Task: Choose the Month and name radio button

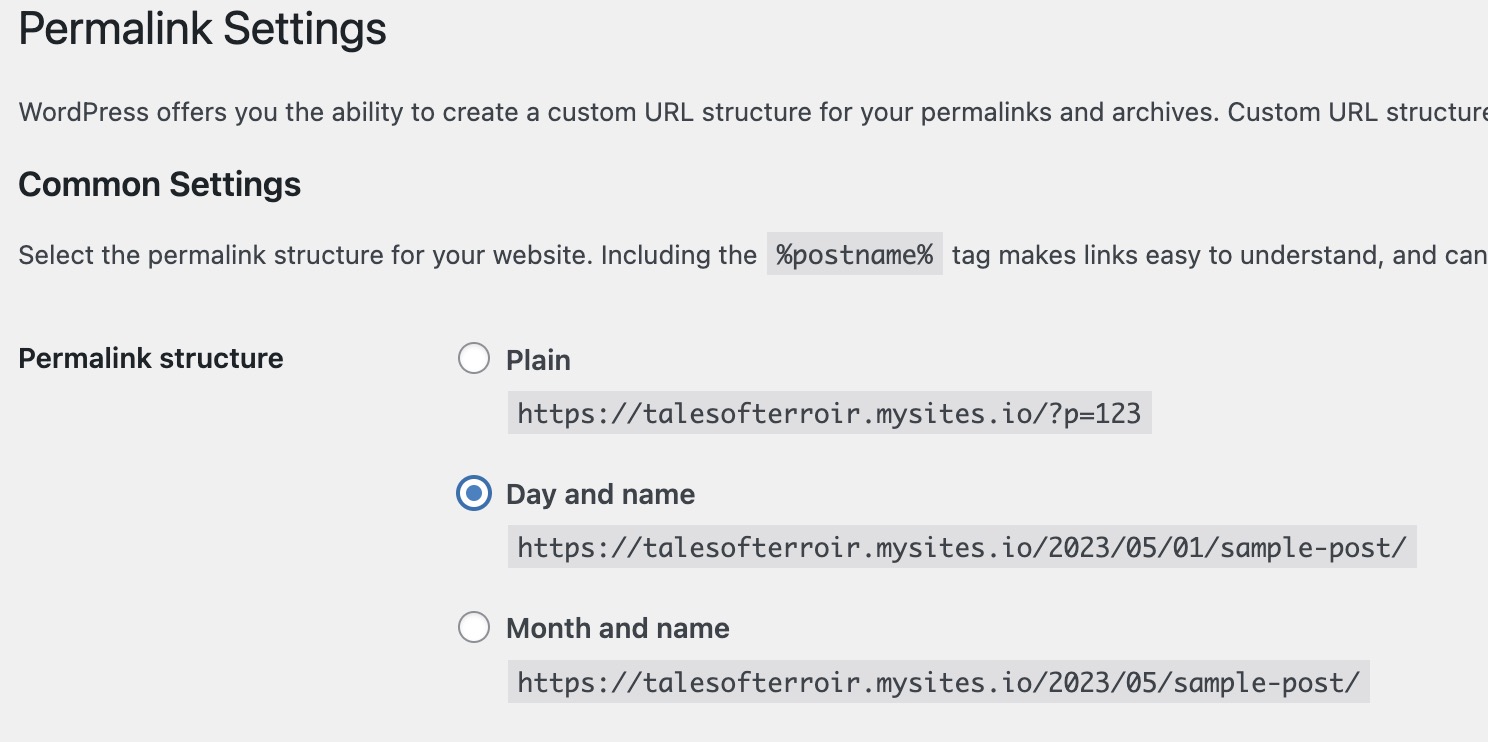Action: pyautogui.click(x=474, y=628)
